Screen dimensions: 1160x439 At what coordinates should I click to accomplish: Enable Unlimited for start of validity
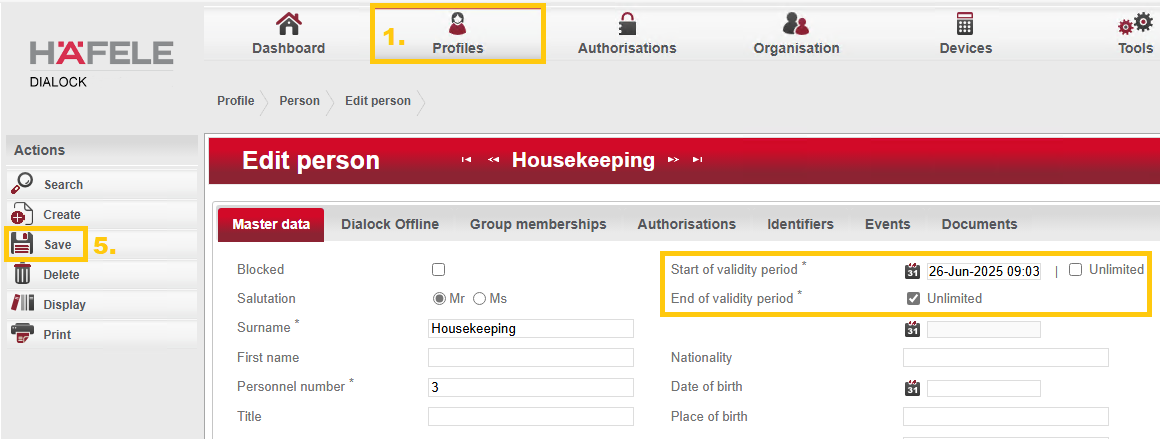tap(1075, 270)
